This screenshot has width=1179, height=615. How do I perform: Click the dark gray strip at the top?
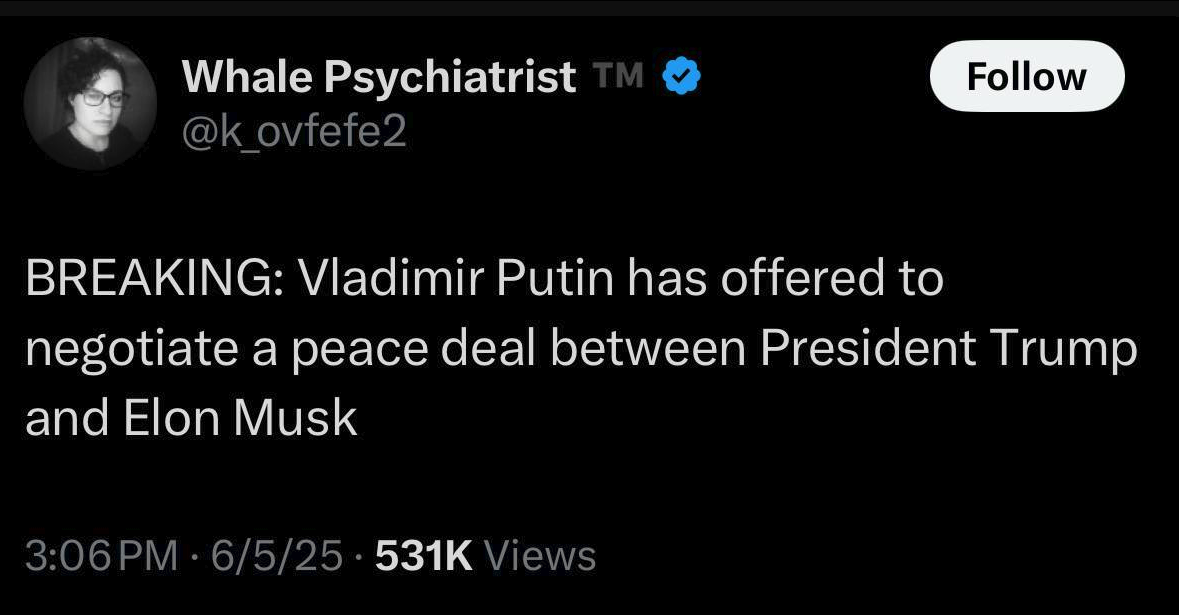(x=590, y=8)
